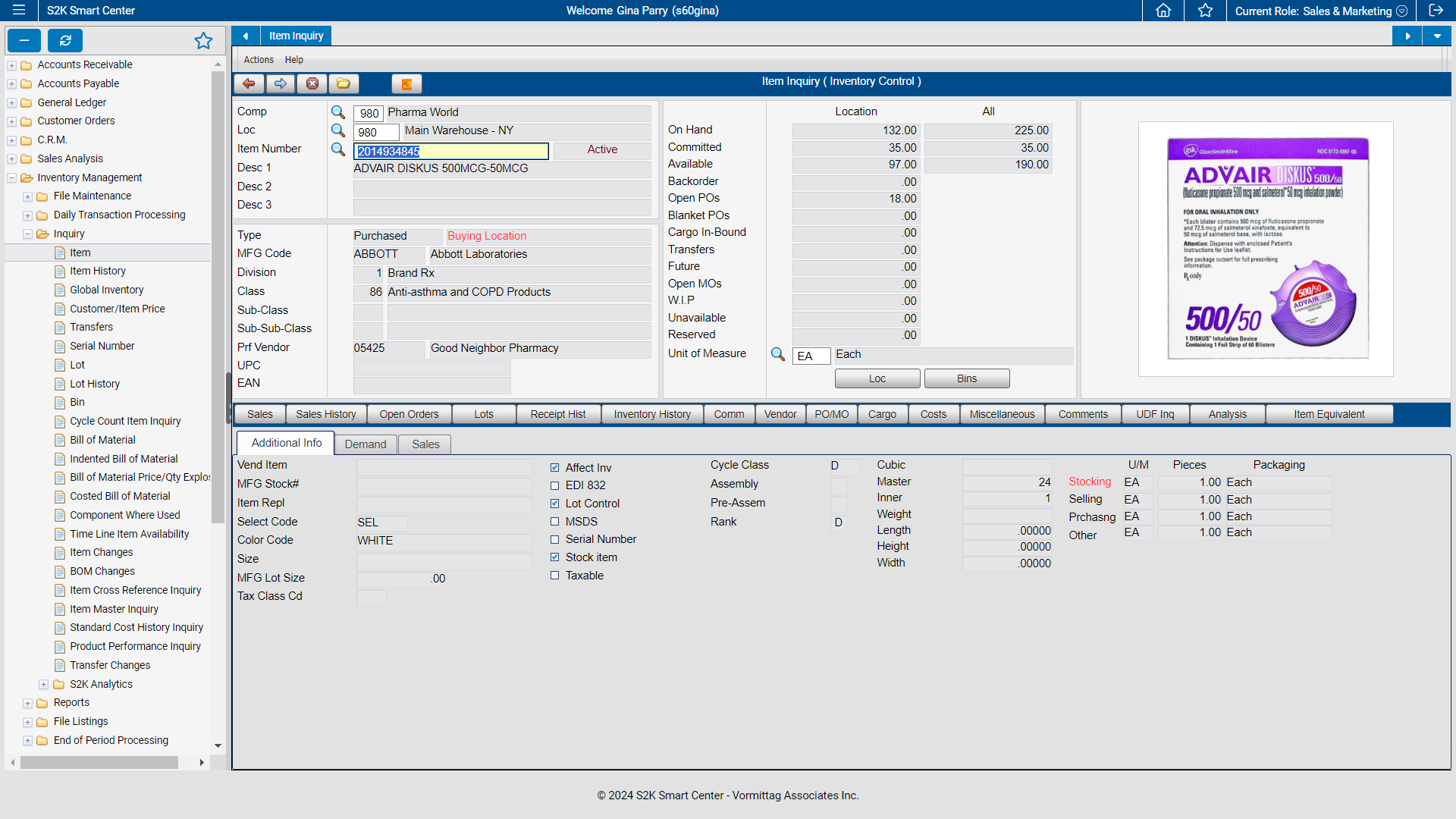Click the red back arrow navigation icon

click(249, 83)
